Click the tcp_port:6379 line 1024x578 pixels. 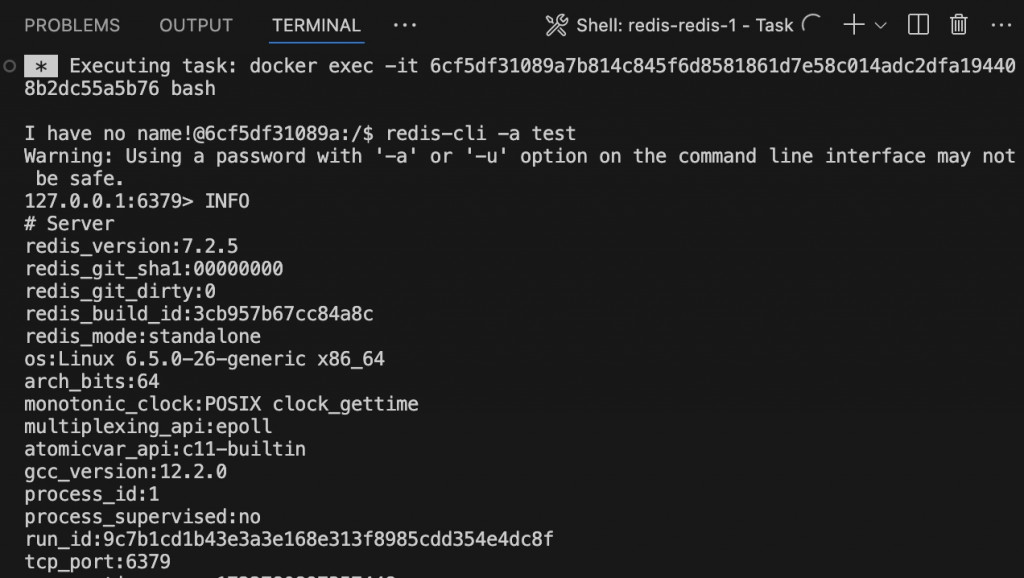tap(97, 562)
